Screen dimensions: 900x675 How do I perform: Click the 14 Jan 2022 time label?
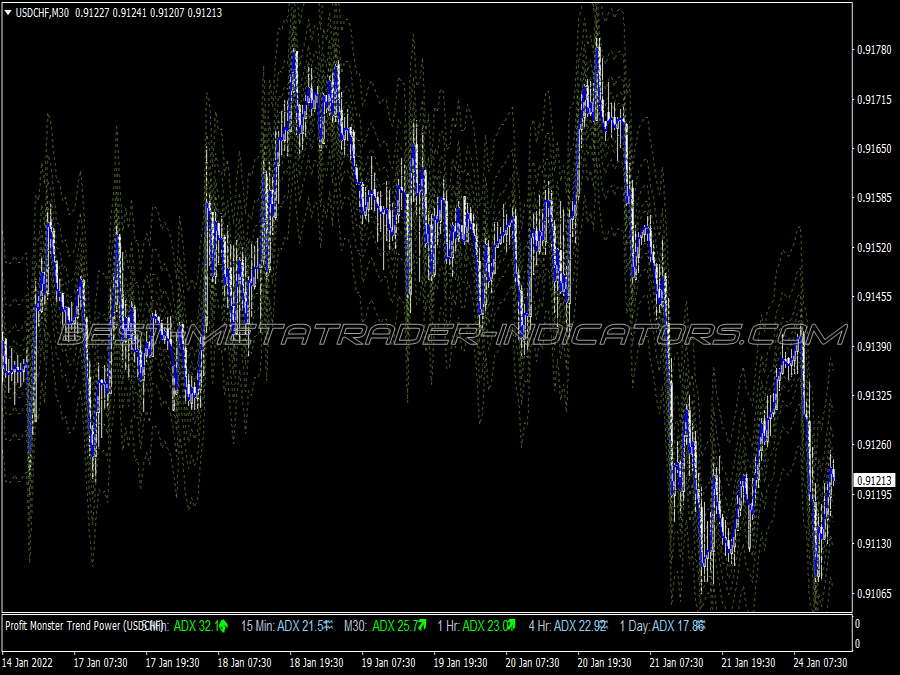tap(28, 662)
